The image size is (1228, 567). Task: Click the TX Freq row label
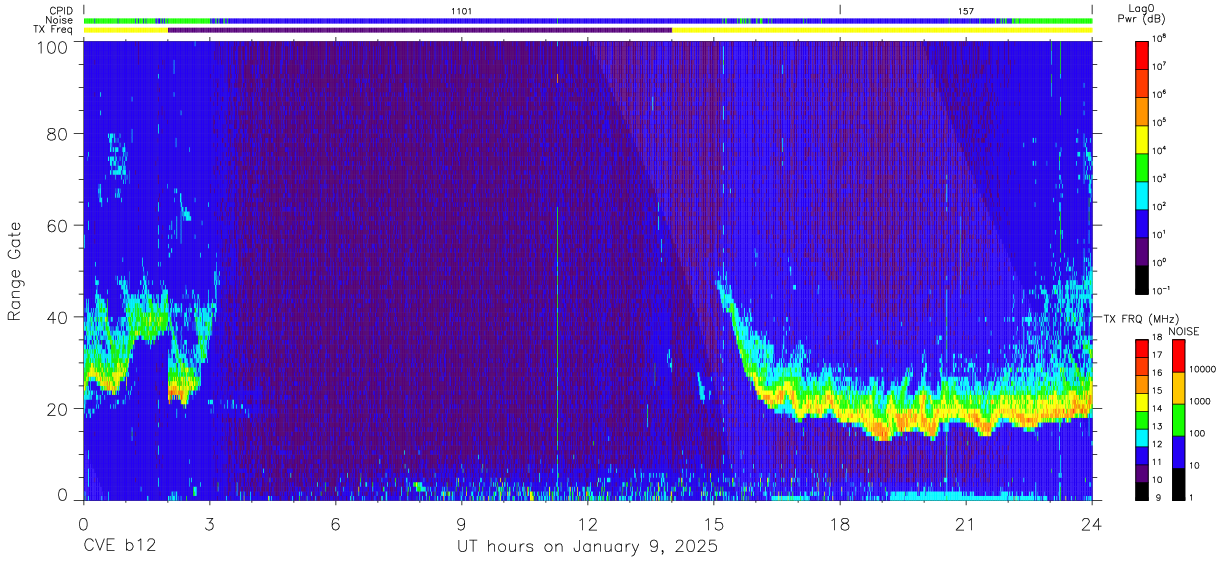click(x=54, y=29)
